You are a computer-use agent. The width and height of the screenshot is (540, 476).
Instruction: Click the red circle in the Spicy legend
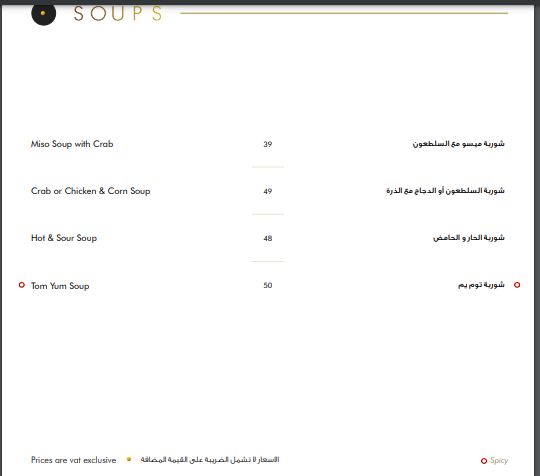(x=484, y=461)
